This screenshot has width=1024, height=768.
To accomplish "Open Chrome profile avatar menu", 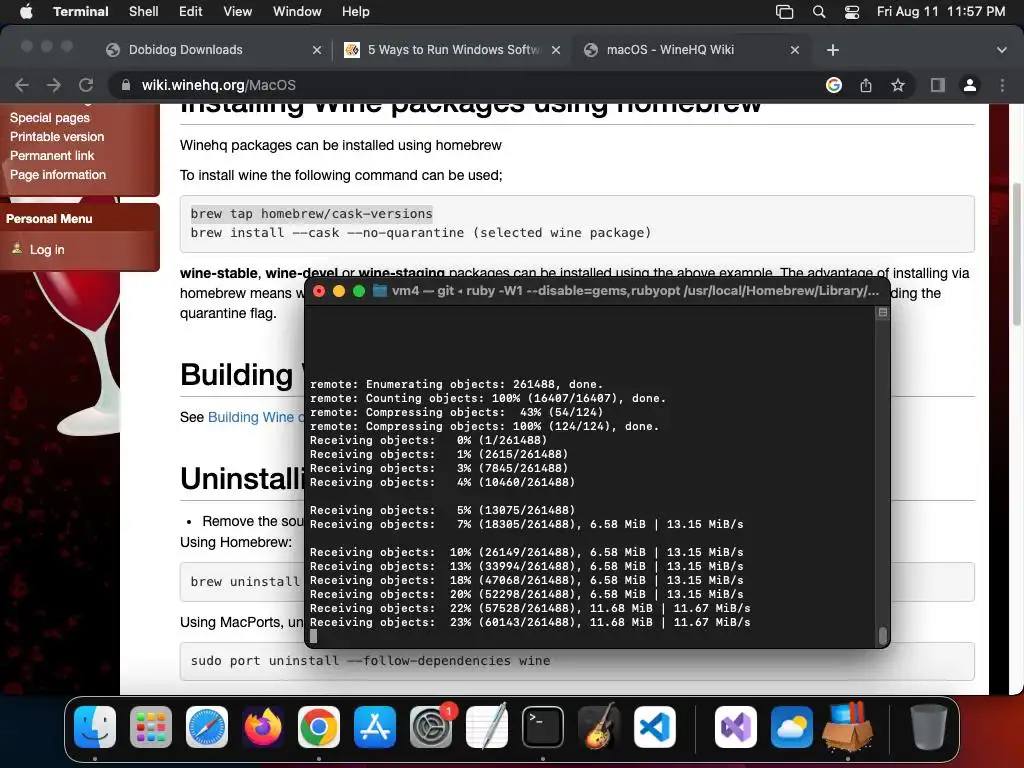I will tap(970, 85).
